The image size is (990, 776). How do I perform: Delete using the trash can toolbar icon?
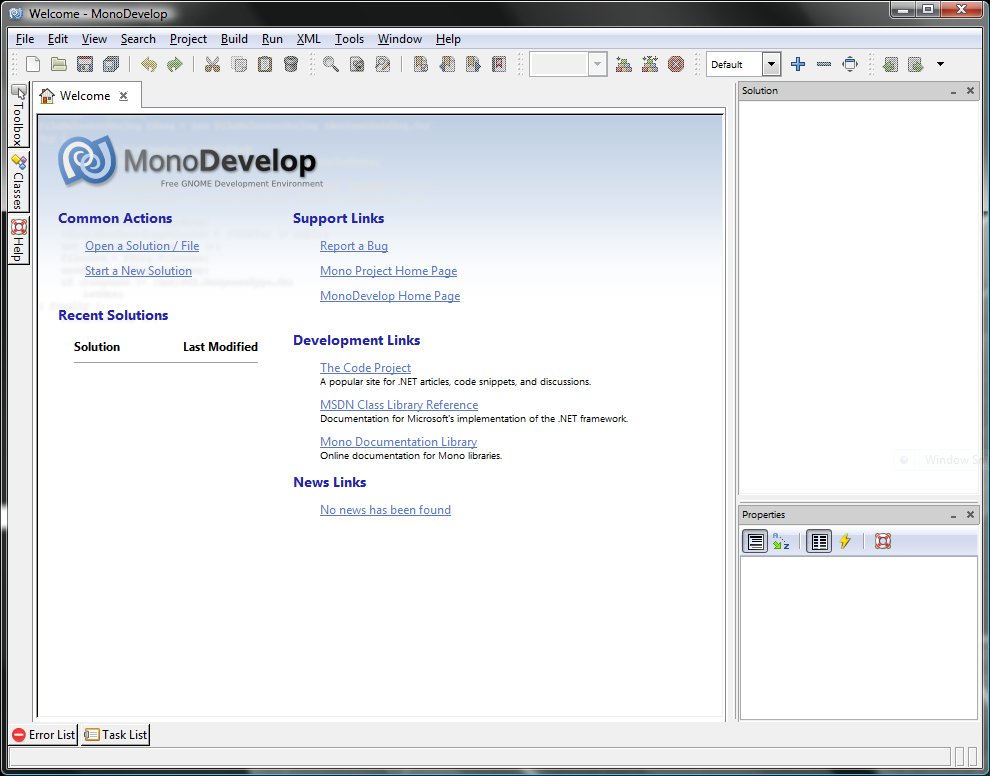(x=290, y=64)
